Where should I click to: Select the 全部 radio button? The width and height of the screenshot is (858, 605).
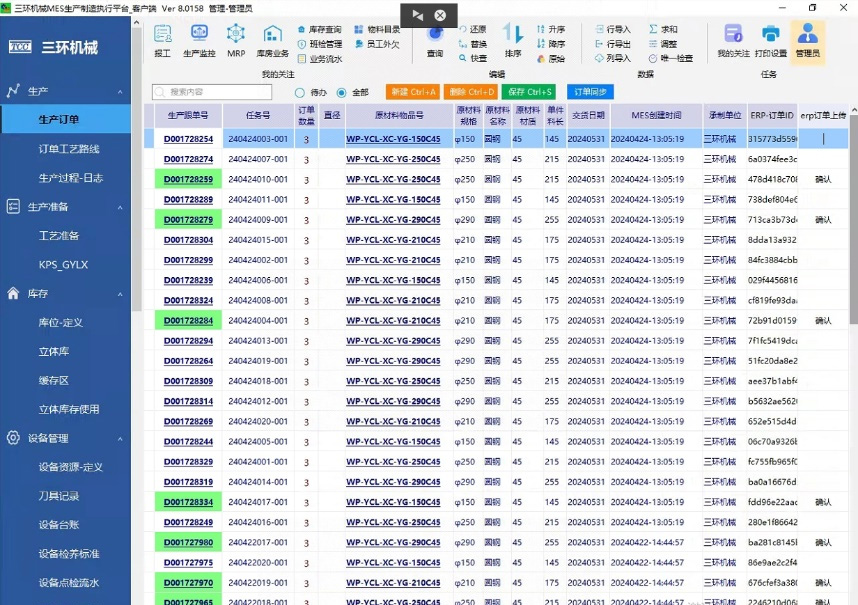pos(341,92)
